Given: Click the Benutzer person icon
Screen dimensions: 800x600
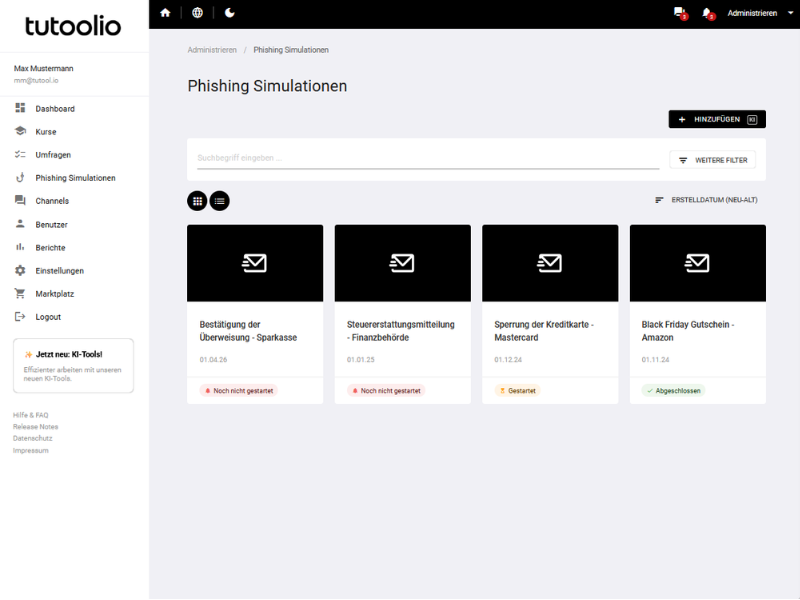Looking at the screenshot, I should [20, 223].
